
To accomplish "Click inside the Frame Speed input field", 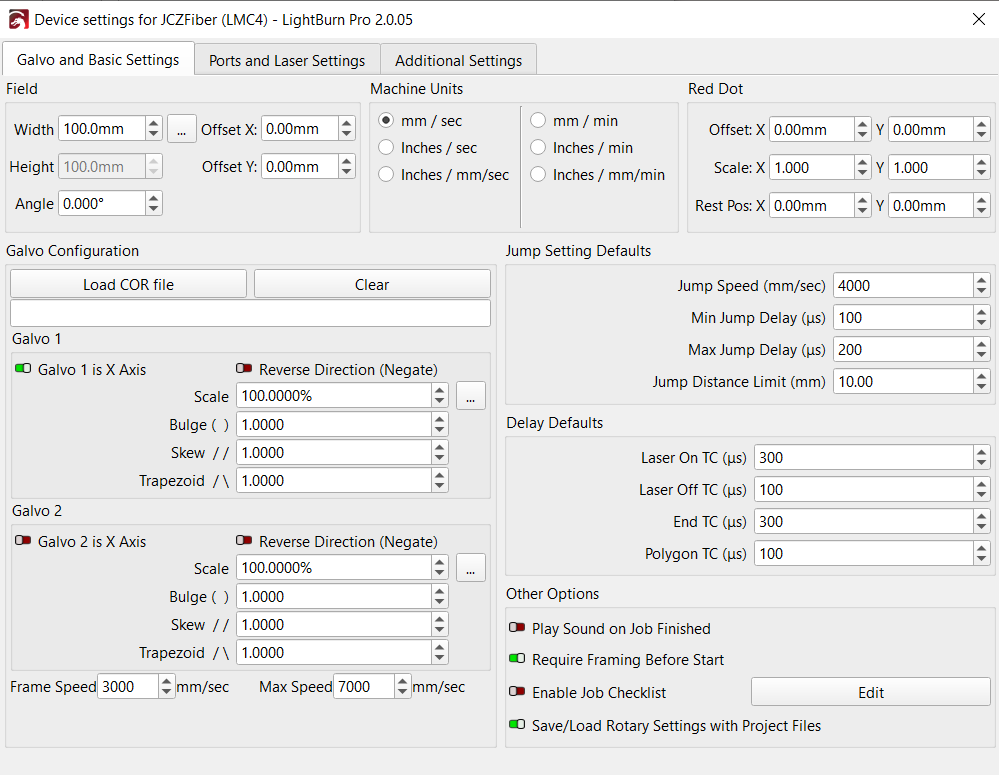I will [x=130, y=686].
